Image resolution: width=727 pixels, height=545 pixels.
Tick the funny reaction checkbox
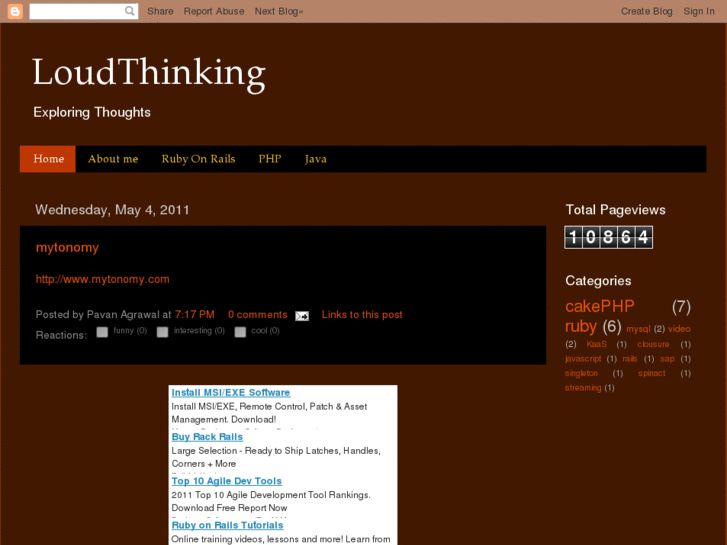[x=102, y=332]
